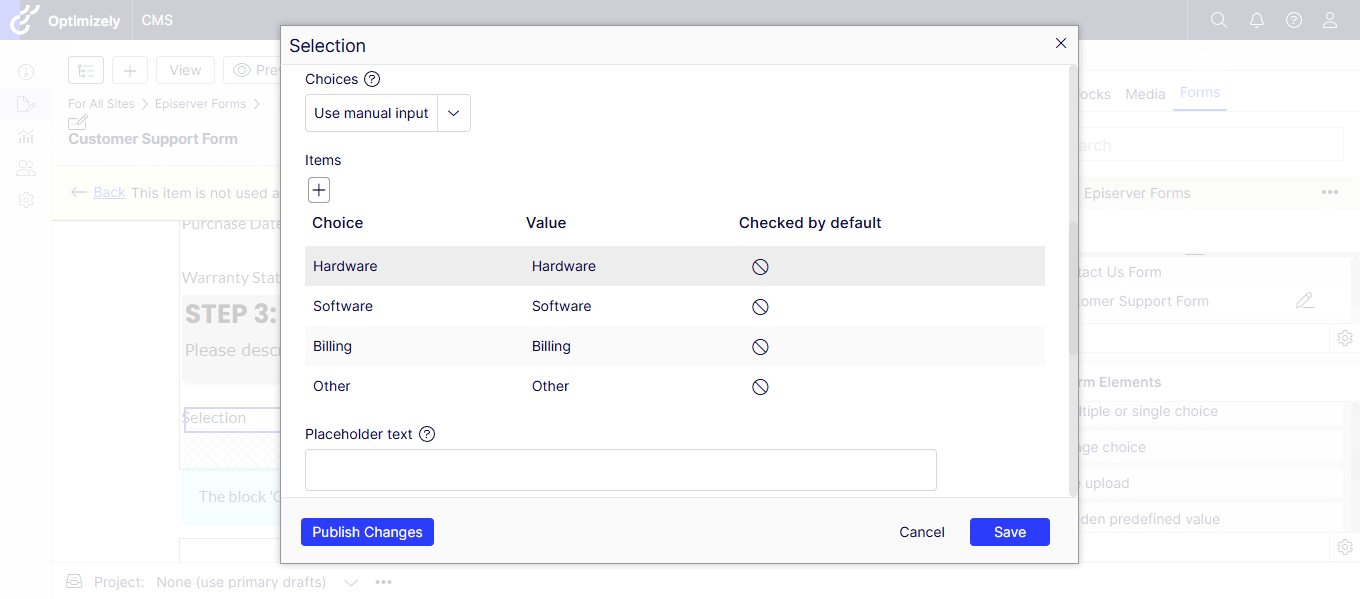1360x599 pixels.
Task: Toggle Software checked by default
Action: coord(760,307)
